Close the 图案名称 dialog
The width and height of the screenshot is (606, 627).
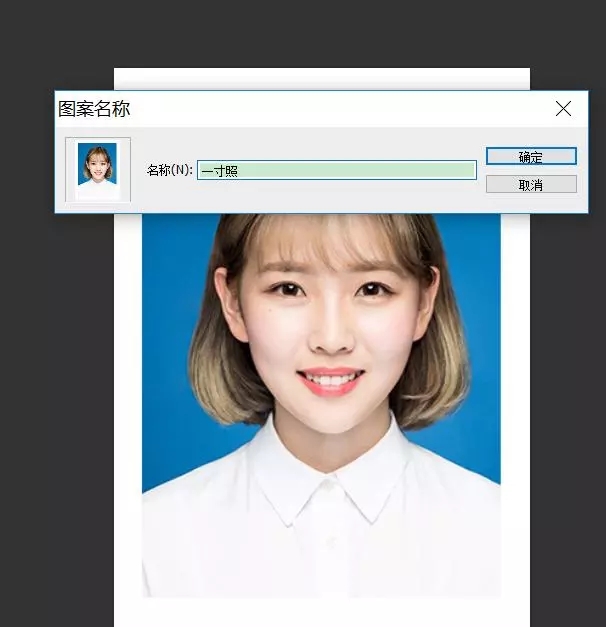pyautogui.click(x=563, y=109)
